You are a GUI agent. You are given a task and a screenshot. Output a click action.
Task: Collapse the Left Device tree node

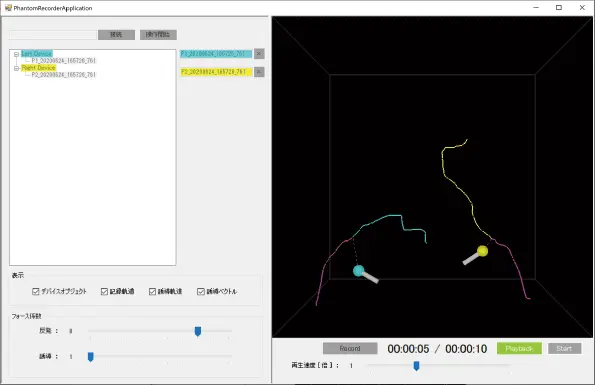pos(16,54)
